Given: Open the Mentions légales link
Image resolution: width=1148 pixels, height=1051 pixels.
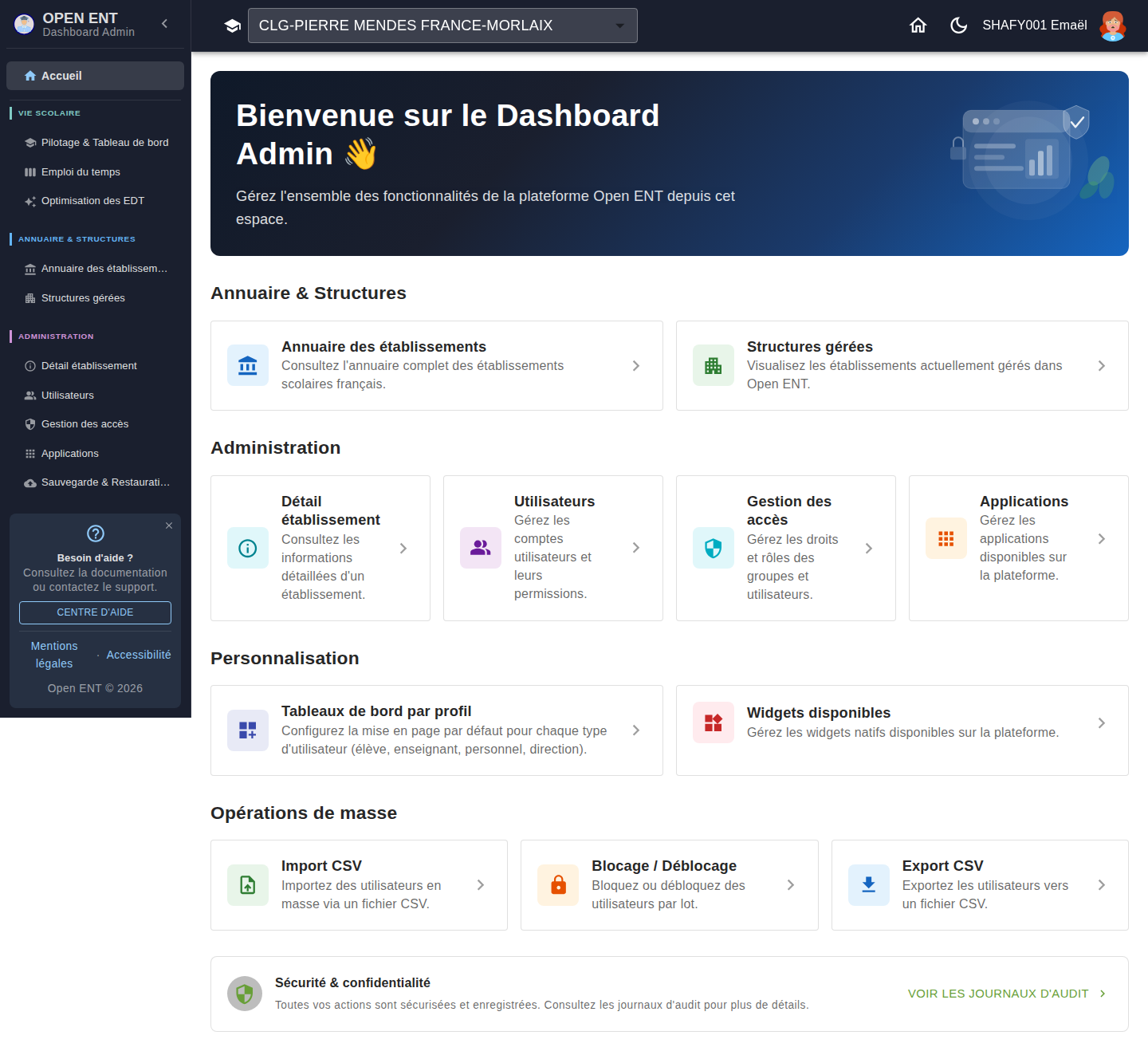Looking at the screenshot, I should click(x=54, y=655).
